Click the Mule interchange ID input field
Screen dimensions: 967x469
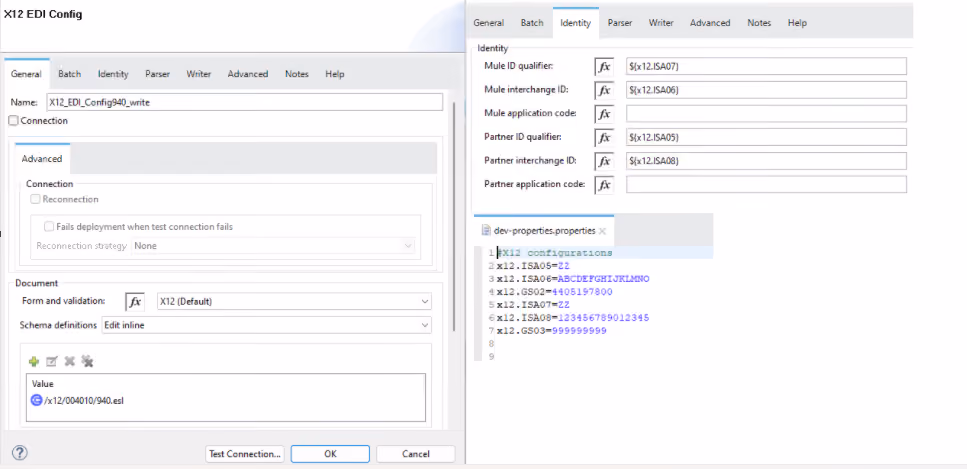tap(767, 90)
